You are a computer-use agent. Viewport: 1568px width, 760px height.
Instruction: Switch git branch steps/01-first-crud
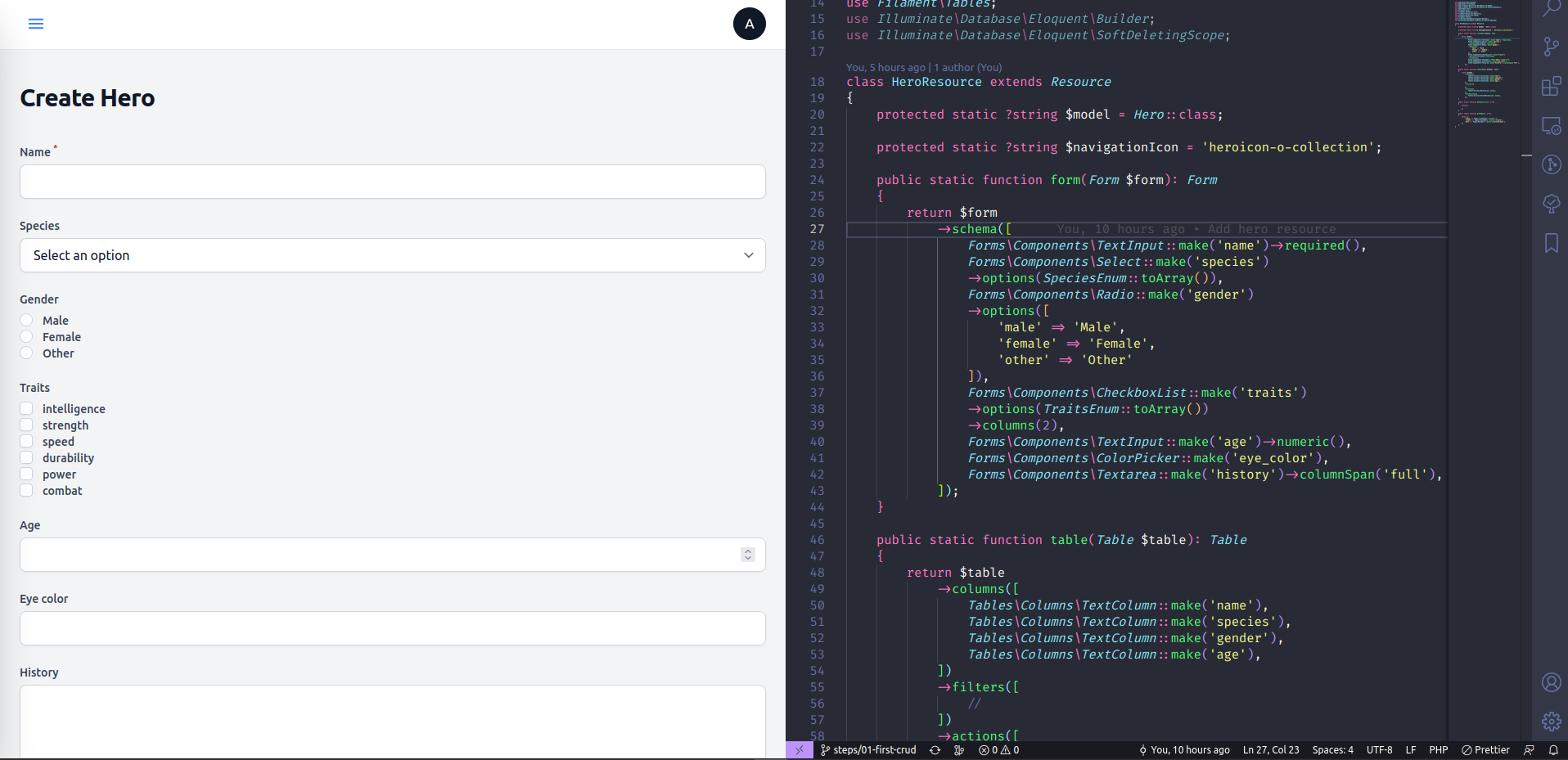868,750
